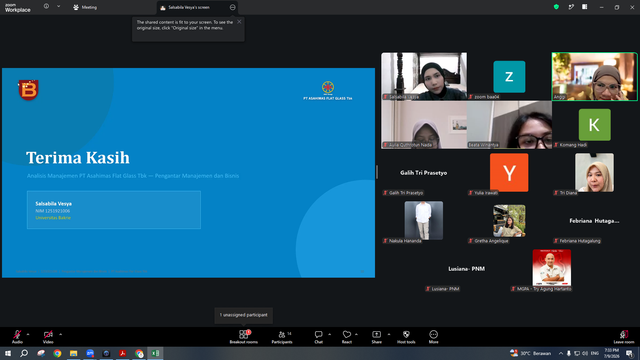Click the '1 unassigned participant' tooltip
This screenshot has width=640, height=360.
(x=244, y=315)
